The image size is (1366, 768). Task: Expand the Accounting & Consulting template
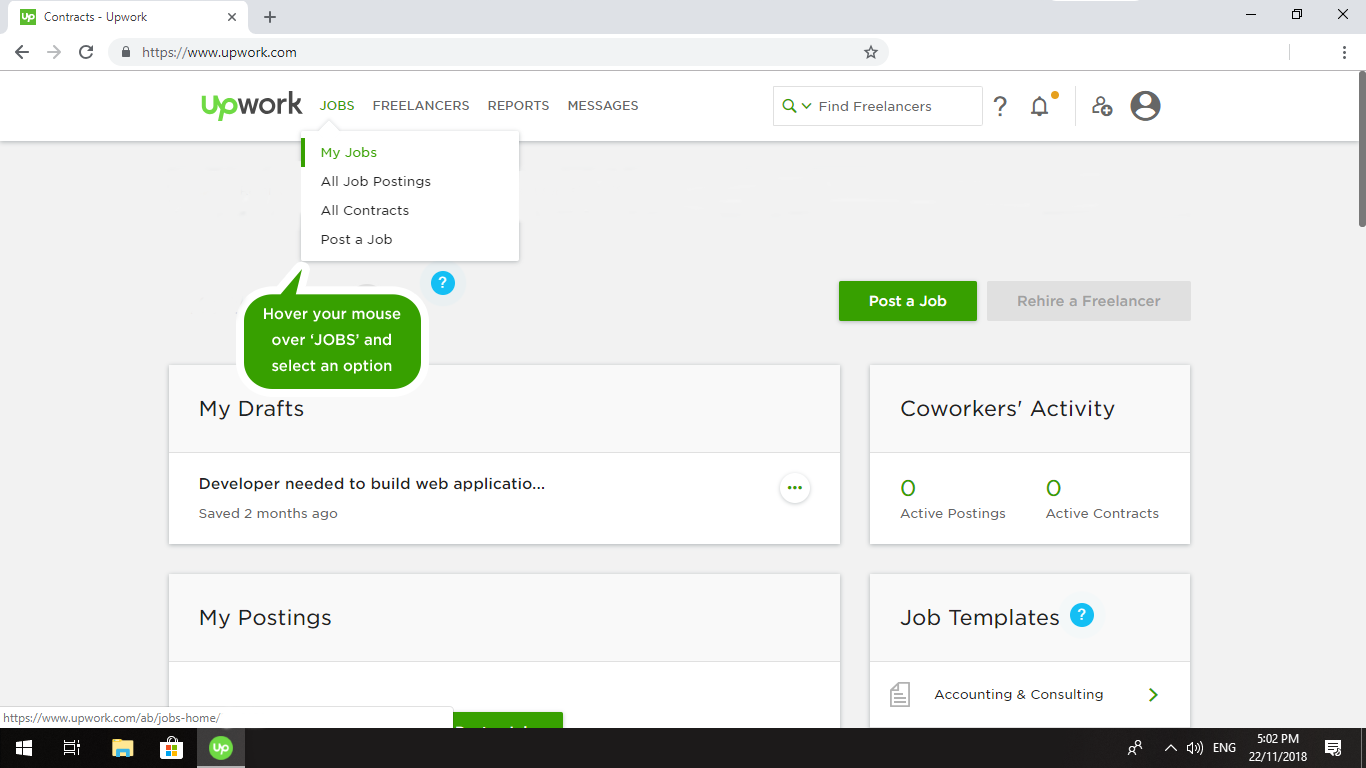pyautogui.click(x=1153, y=694)
